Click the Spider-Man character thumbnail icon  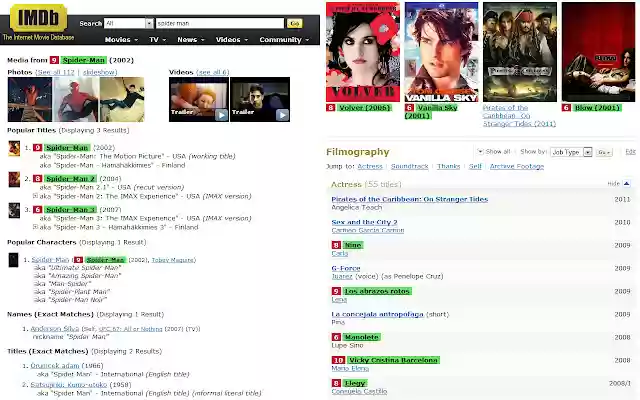coord(13,260)
